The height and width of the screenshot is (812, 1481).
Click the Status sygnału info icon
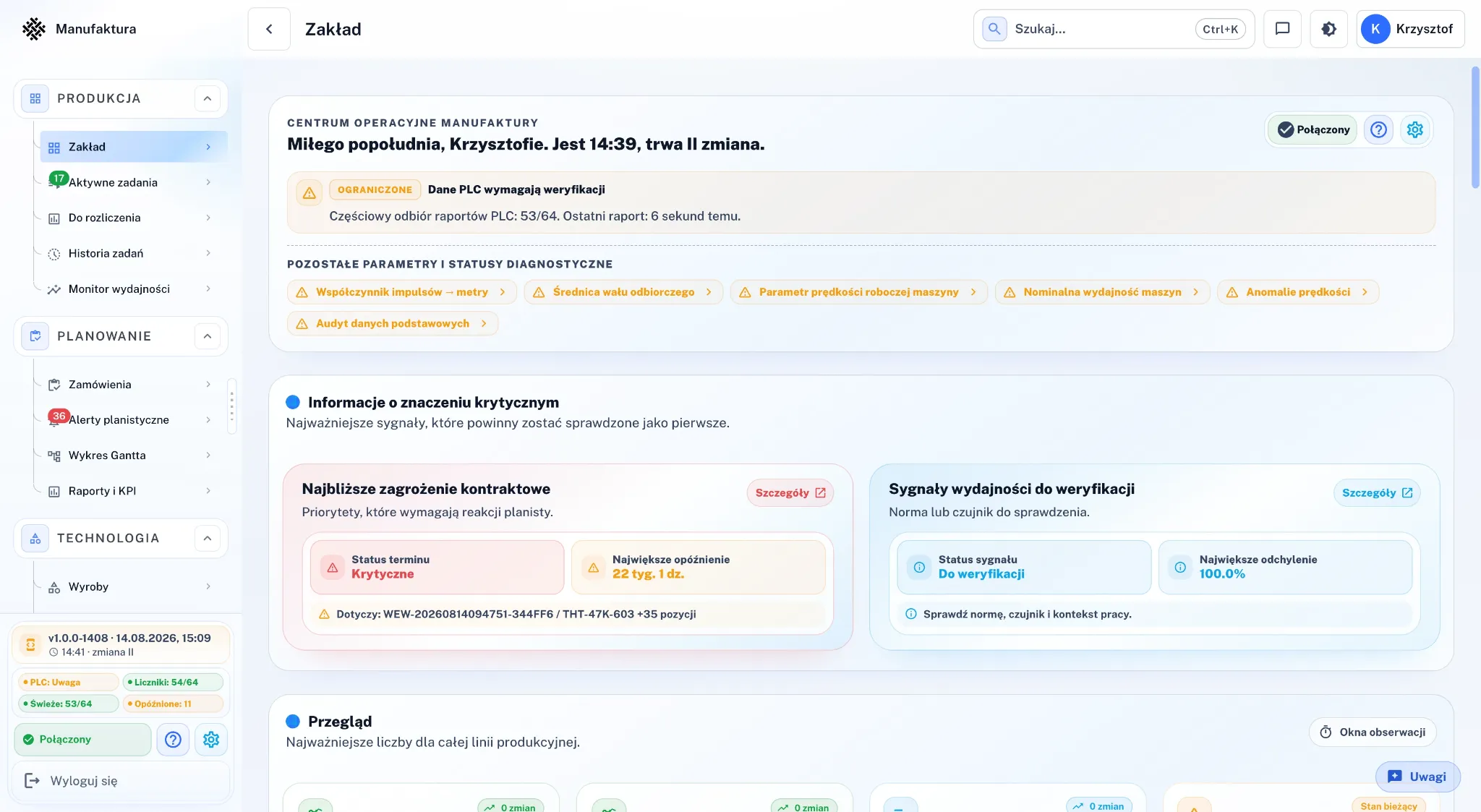pos(919,568)
